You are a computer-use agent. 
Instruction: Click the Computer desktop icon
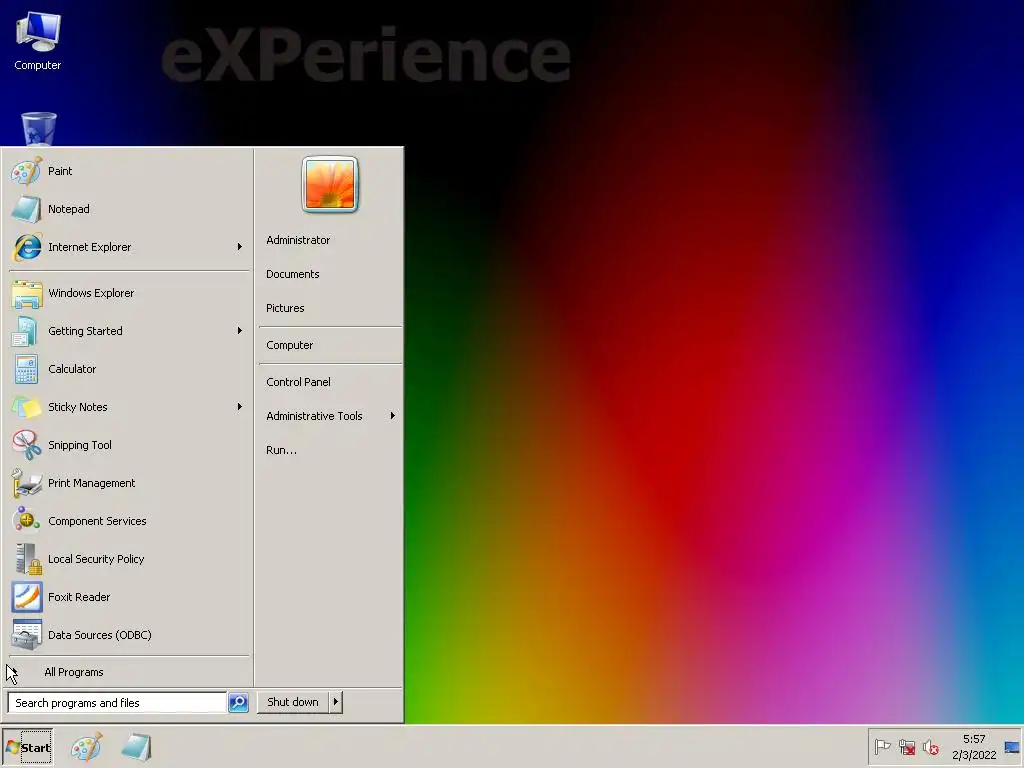[38, 40]
